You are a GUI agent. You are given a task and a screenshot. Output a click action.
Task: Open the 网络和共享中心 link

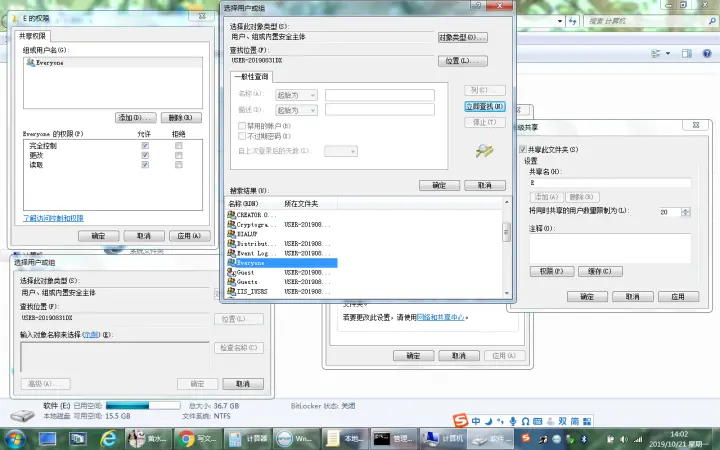pos(440,317)
